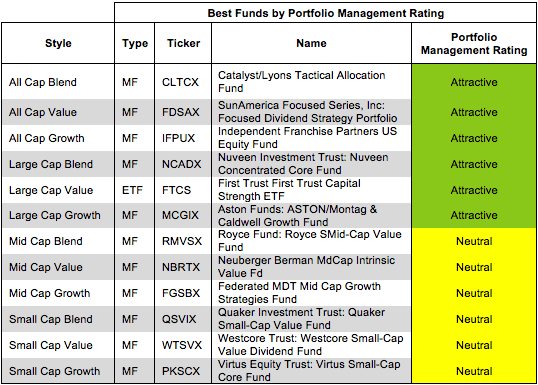Click the Ticker column header
Viewport: 538px width, 385px height.
click(x=183, y=43)
